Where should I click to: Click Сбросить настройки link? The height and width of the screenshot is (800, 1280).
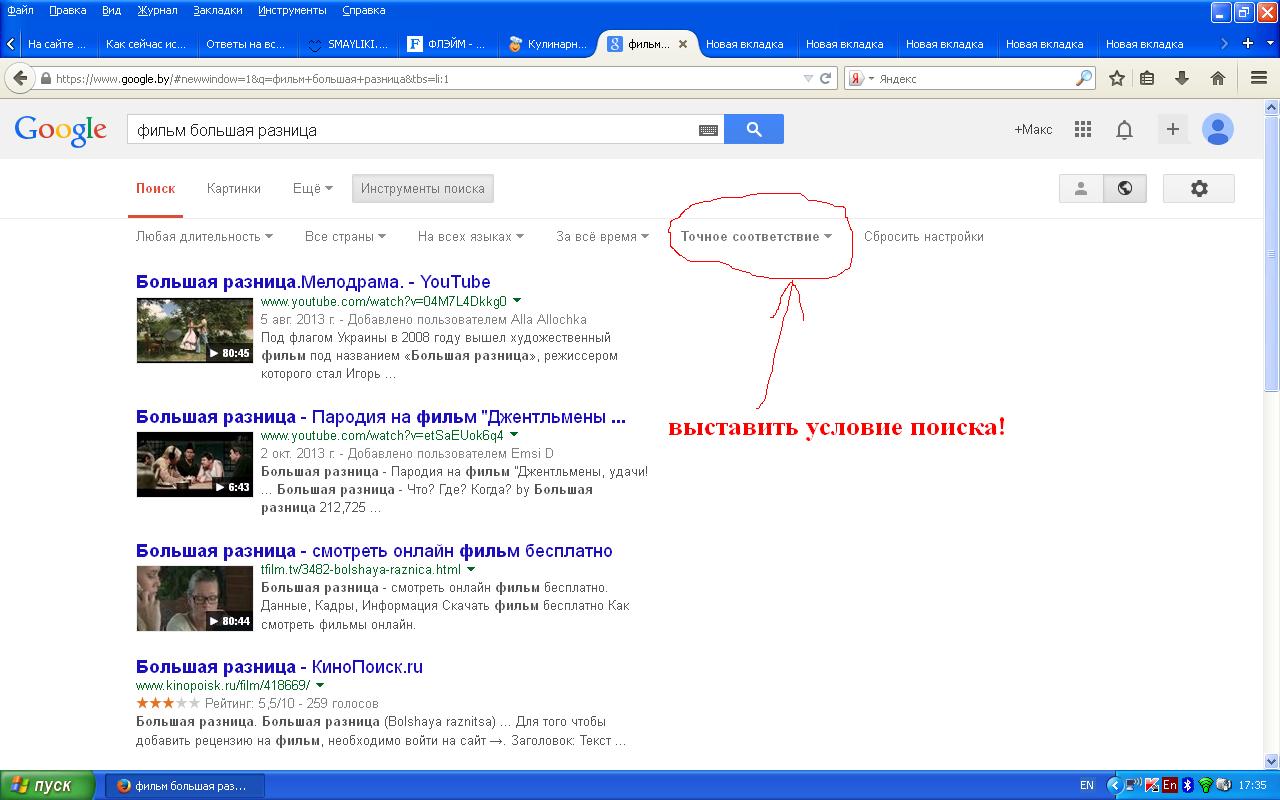(924, 237)
